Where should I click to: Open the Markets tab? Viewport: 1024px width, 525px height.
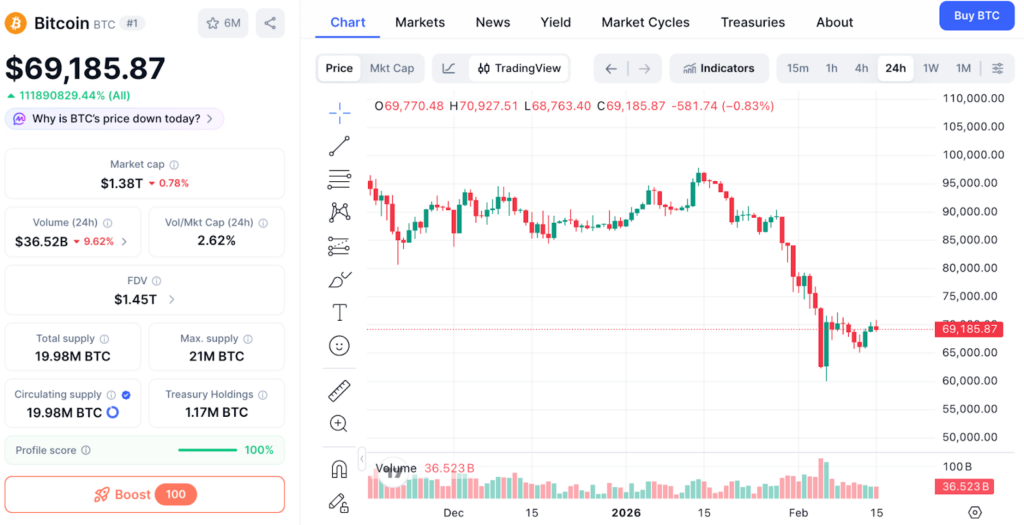pos(420,22)
